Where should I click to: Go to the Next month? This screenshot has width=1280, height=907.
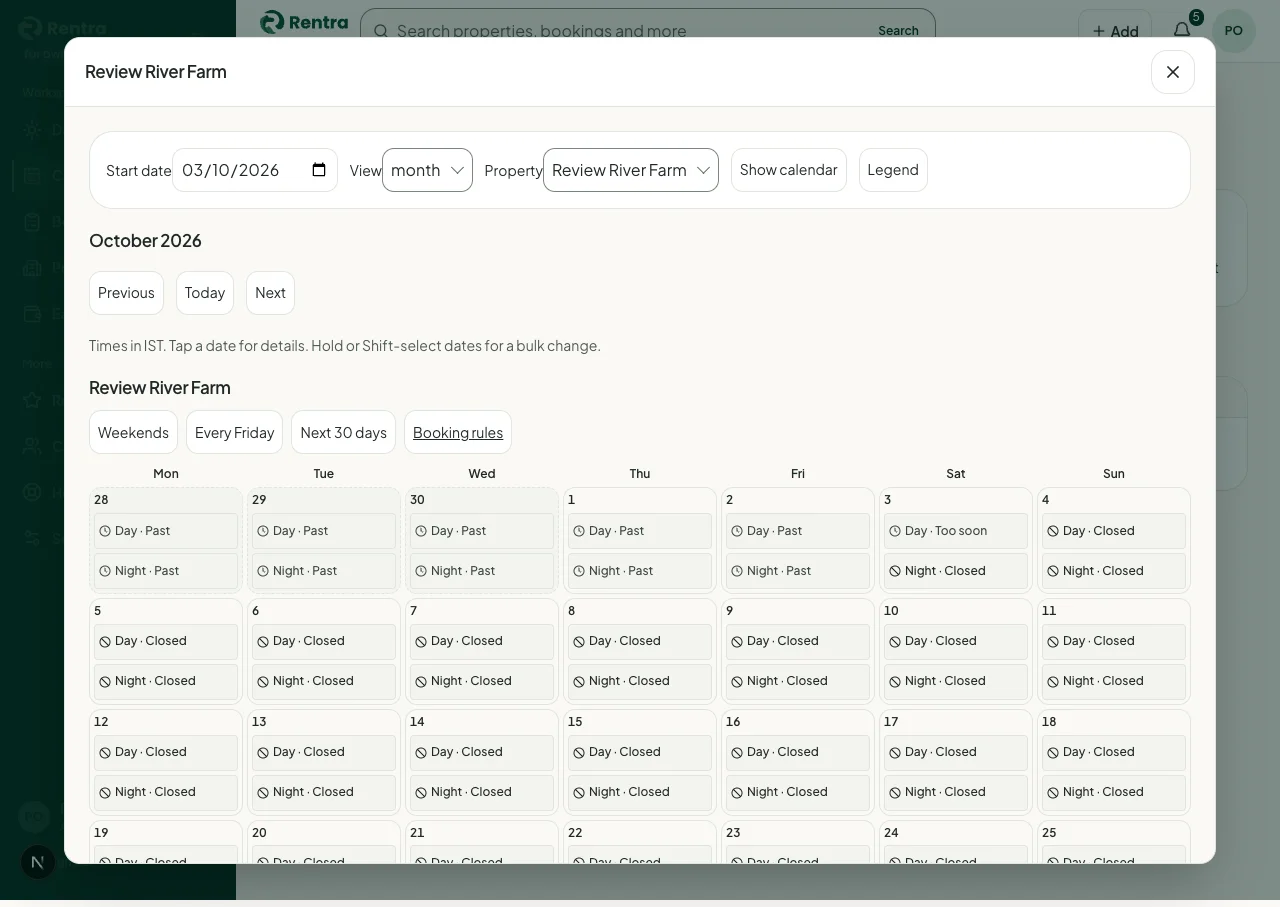point(270,293)
